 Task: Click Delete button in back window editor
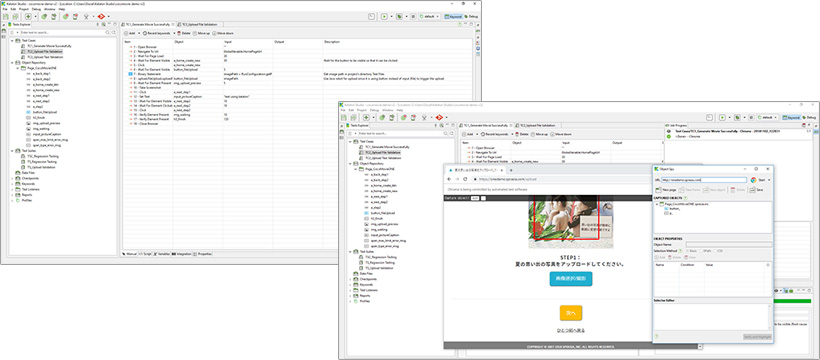184,33
